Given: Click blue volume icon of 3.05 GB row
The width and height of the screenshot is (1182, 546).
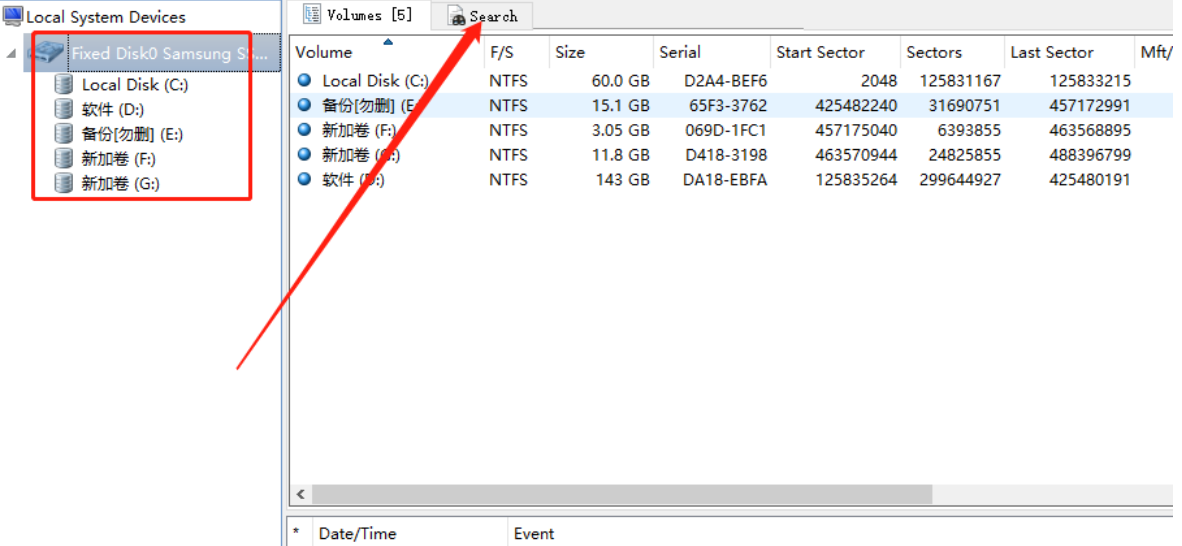Looking at the screenshot, I should click(x=305, y=130).
